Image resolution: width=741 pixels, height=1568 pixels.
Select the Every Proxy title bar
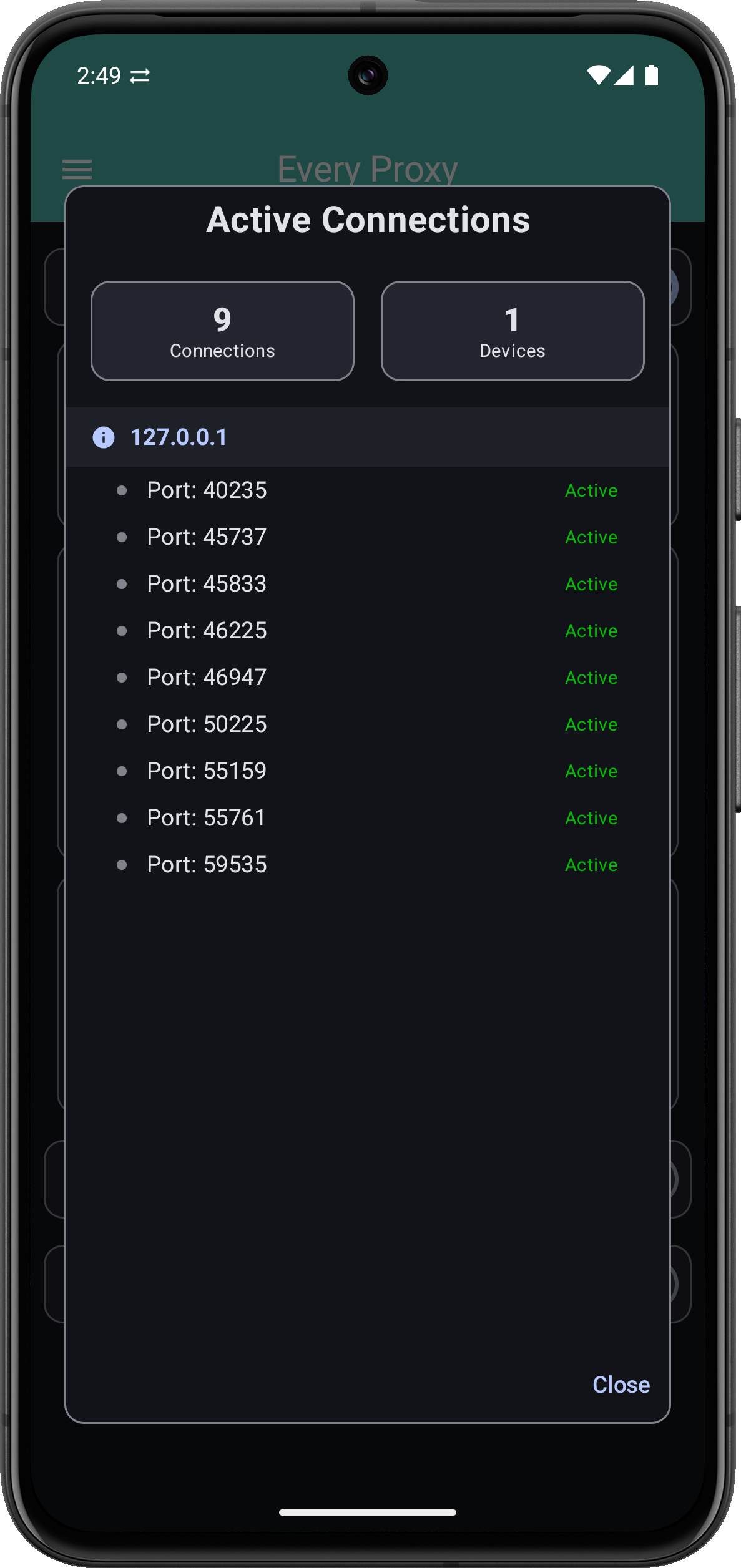point(367,168)
